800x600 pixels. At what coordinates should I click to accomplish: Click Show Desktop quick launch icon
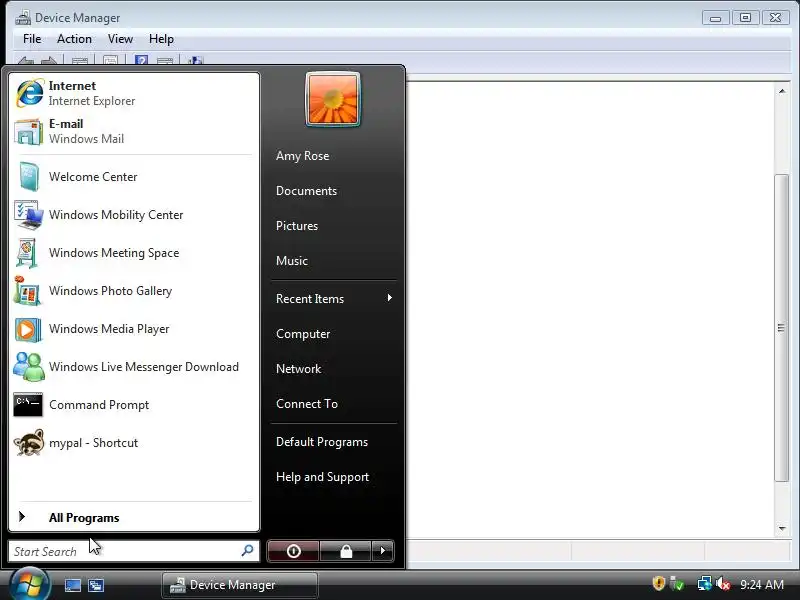click(x=72, y=585)
